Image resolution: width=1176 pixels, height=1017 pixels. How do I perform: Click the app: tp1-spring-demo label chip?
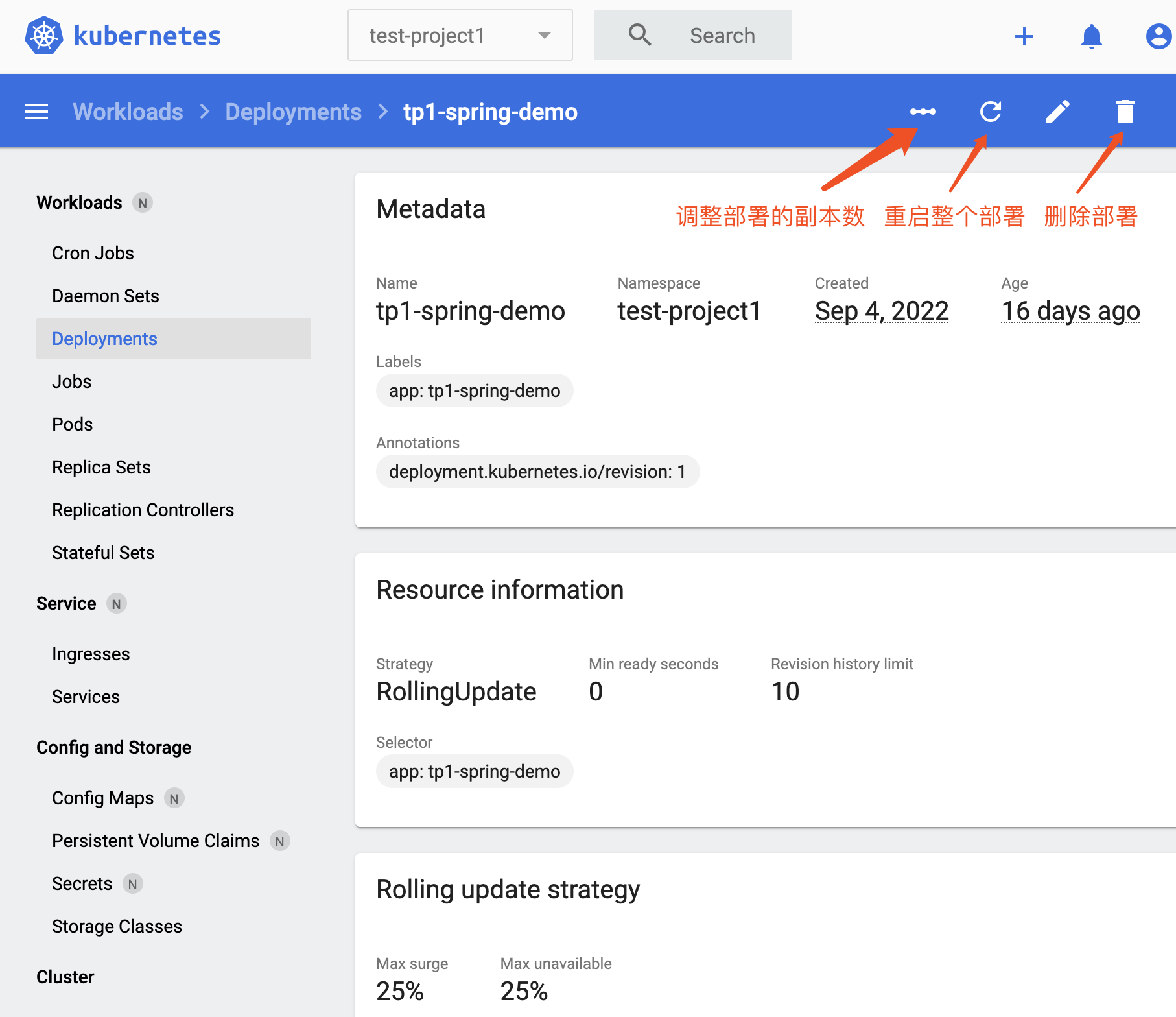point(474,390)
